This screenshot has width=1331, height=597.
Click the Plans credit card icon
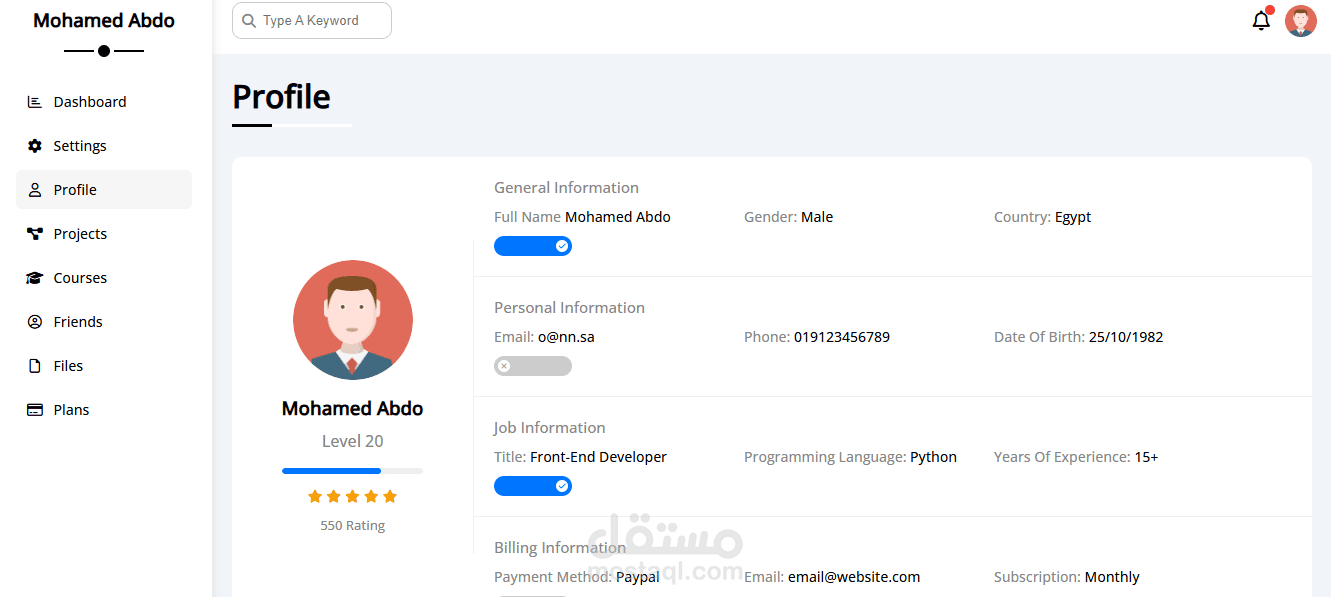pos(35,410)
